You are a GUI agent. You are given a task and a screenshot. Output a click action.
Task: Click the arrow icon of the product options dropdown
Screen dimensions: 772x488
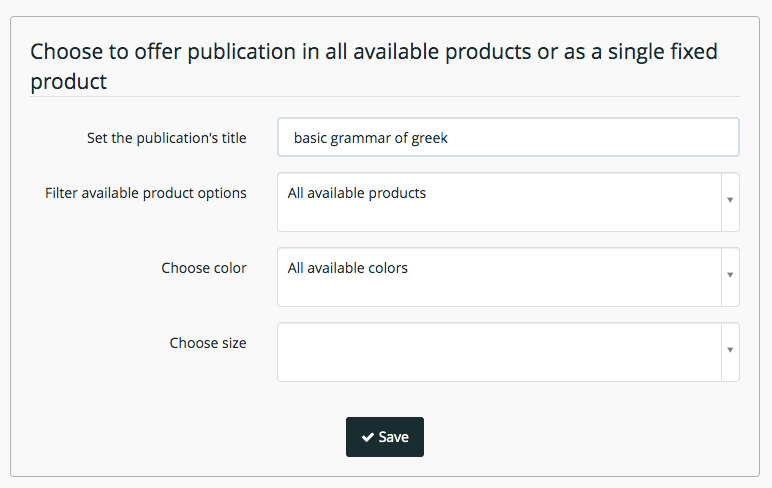click(x=730, y=200)
